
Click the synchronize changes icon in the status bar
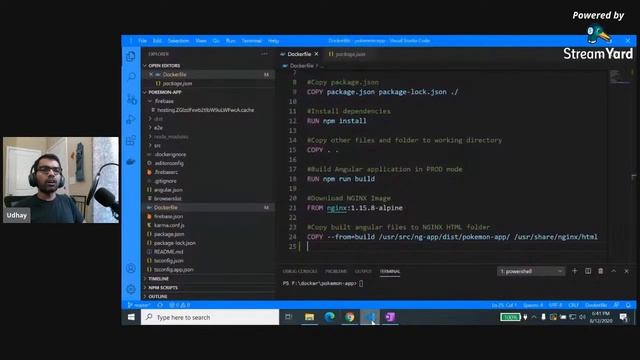(160, 305)
